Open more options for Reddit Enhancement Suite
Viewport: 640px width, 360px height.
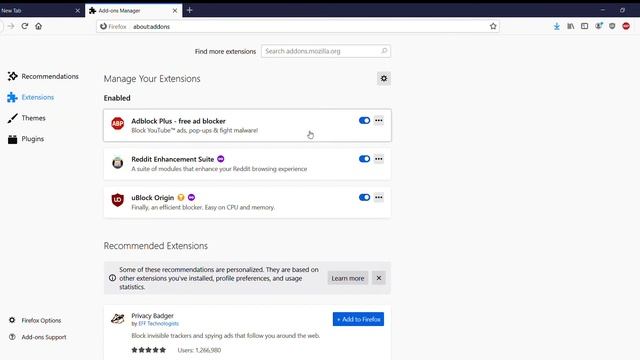pyautogui.click(x=379, y=159)
